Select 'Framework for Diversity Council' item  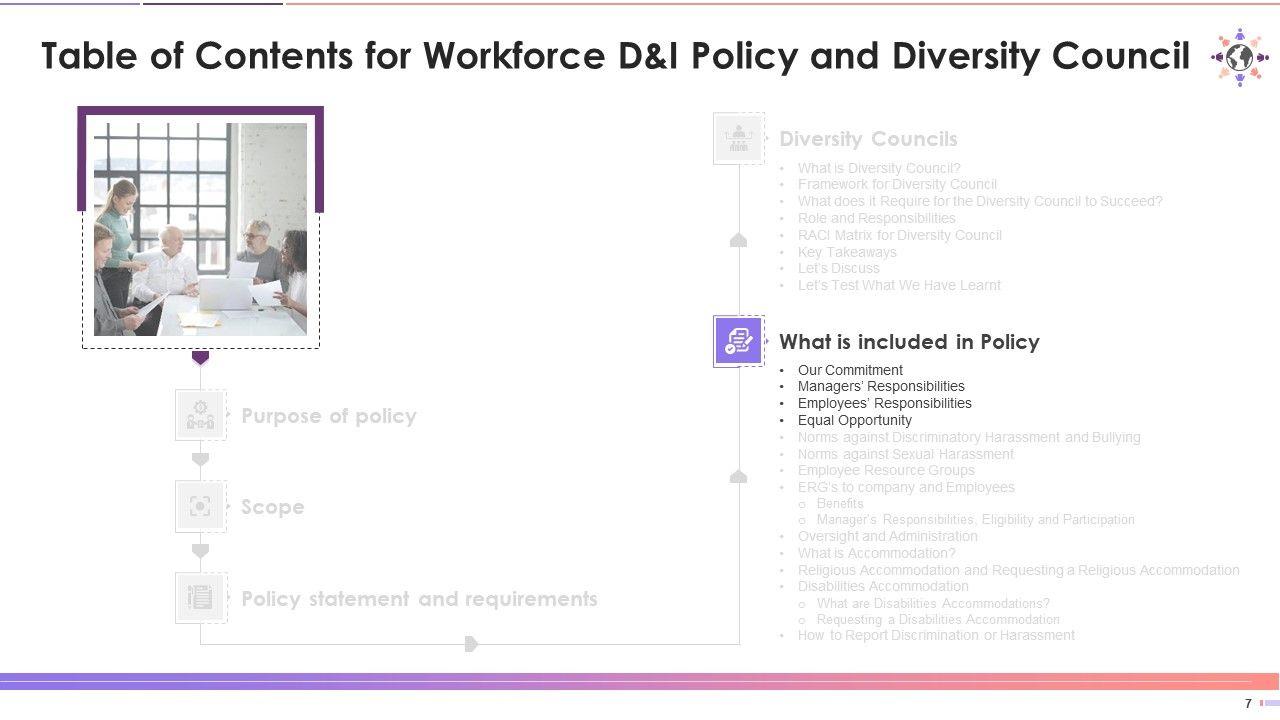click(897, 184)
